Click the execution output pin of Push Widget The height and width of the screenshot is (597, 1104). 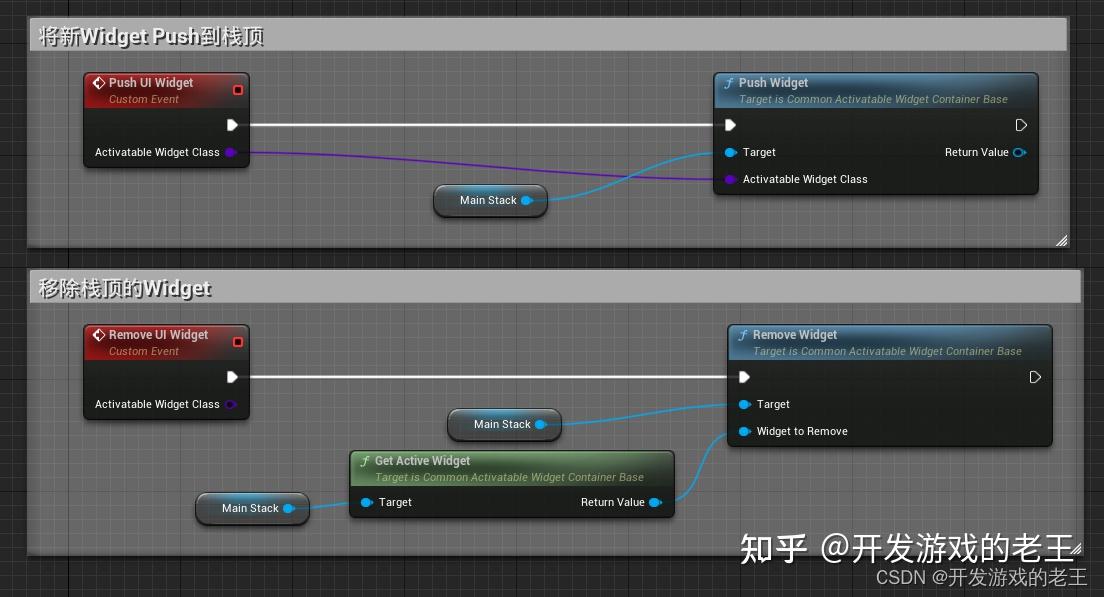point(1021,125)
